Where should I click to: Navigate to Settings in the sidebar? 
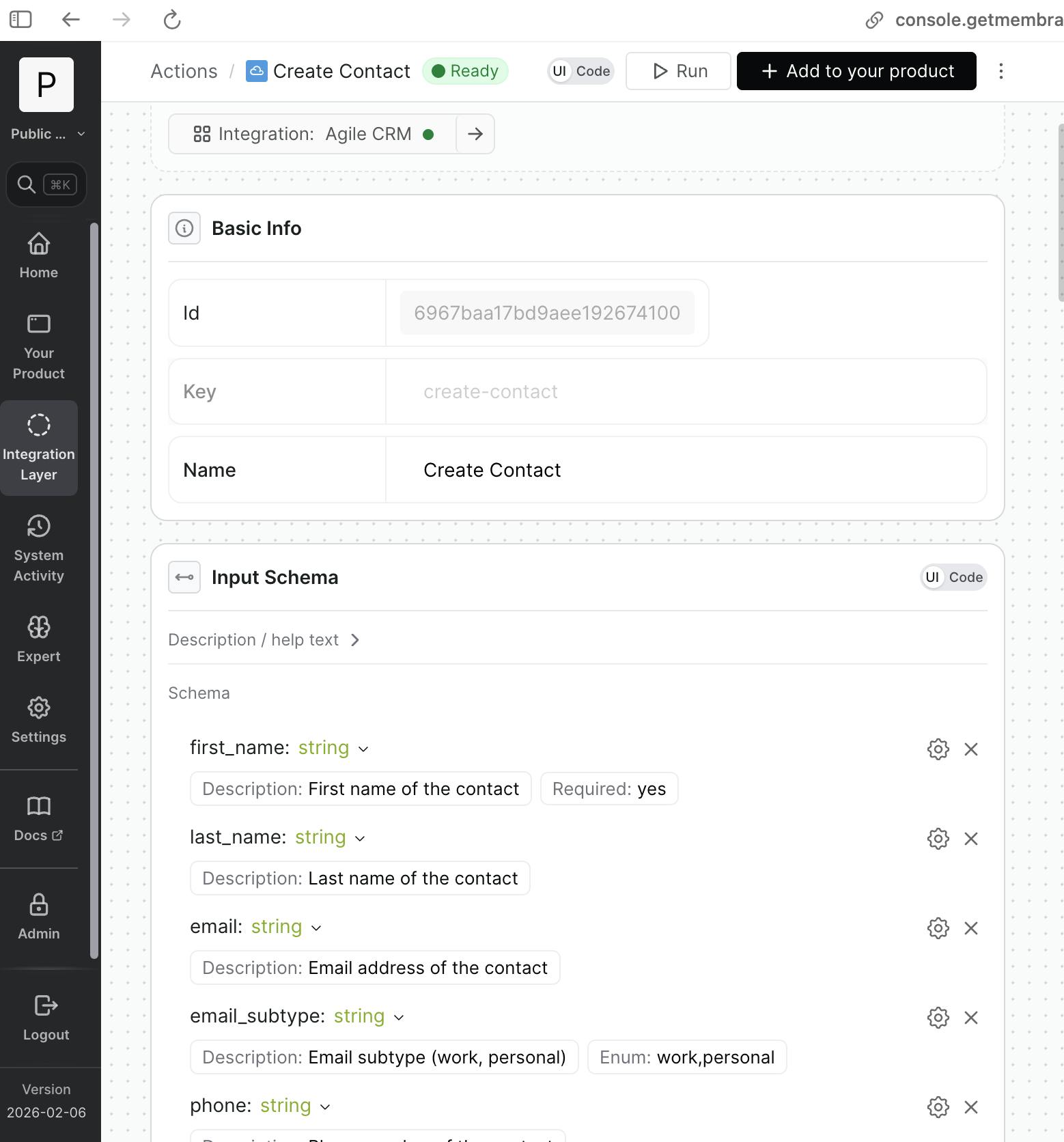(x=39, y=720)
